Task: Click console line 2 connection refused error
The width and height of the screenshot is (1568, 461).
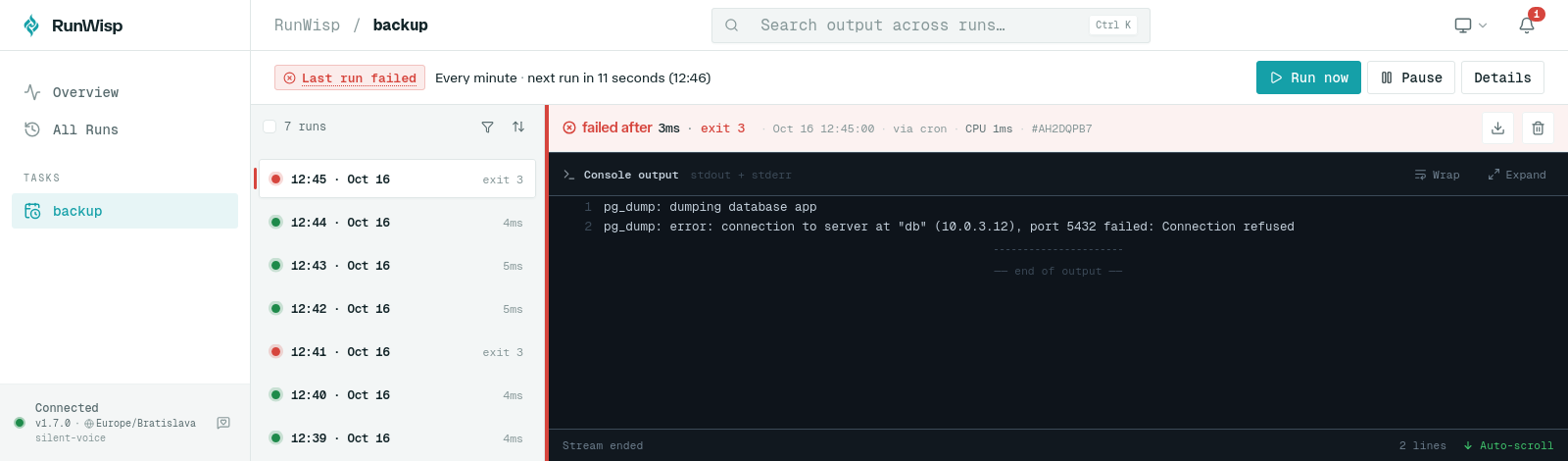Action: click(x=949, y=227)
